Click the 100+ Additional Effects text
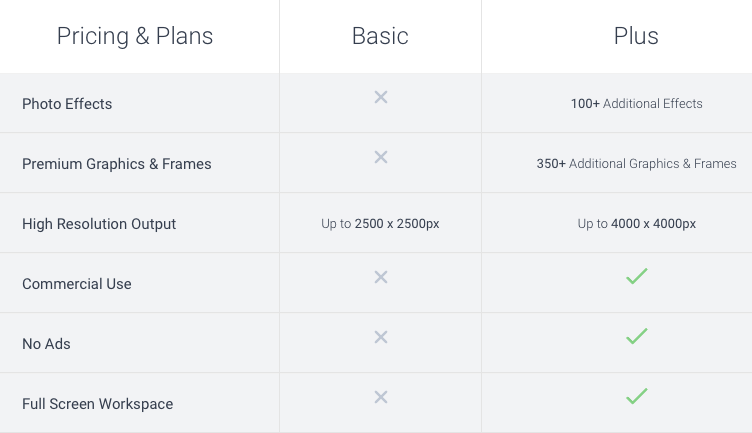The height and width of the screenshot is (433, 752). tap(636, 104)
